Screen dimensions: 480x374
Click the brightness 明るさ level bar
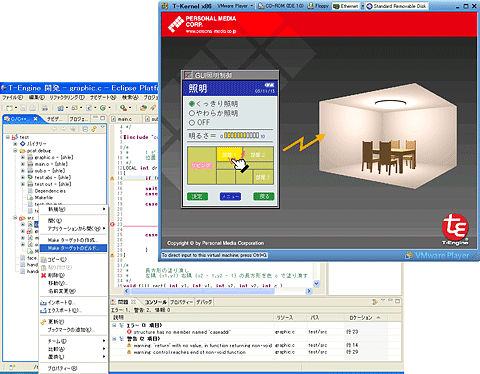(x=241, y=135)
